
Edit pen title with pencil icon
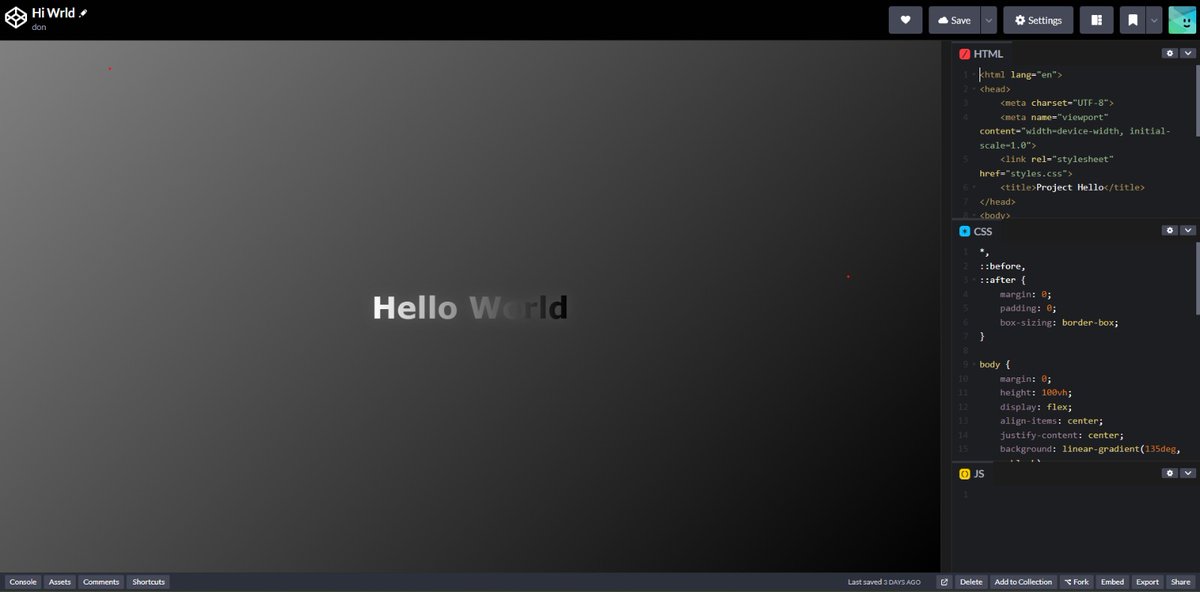click(84, 13)
